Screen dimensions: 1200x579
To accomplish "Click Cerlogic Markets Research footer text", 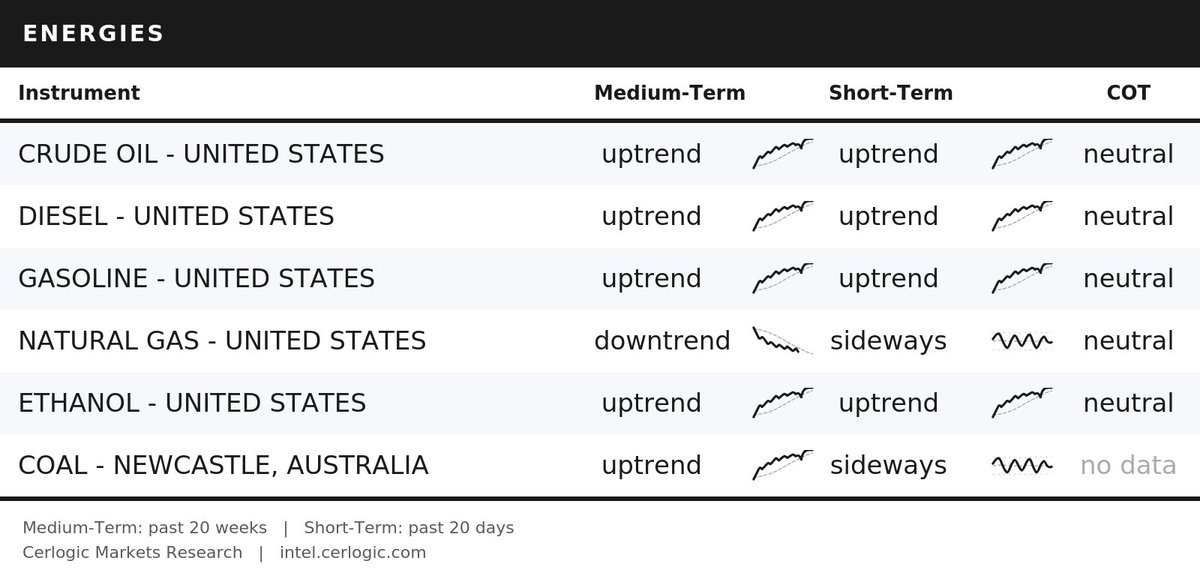I will click(132, 552).
